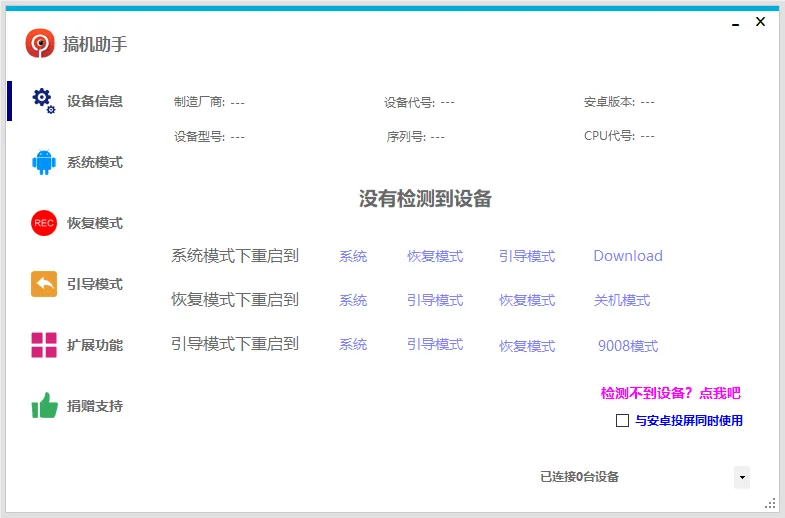Click the window resize grip corner
785x518 pixels.
770,503
